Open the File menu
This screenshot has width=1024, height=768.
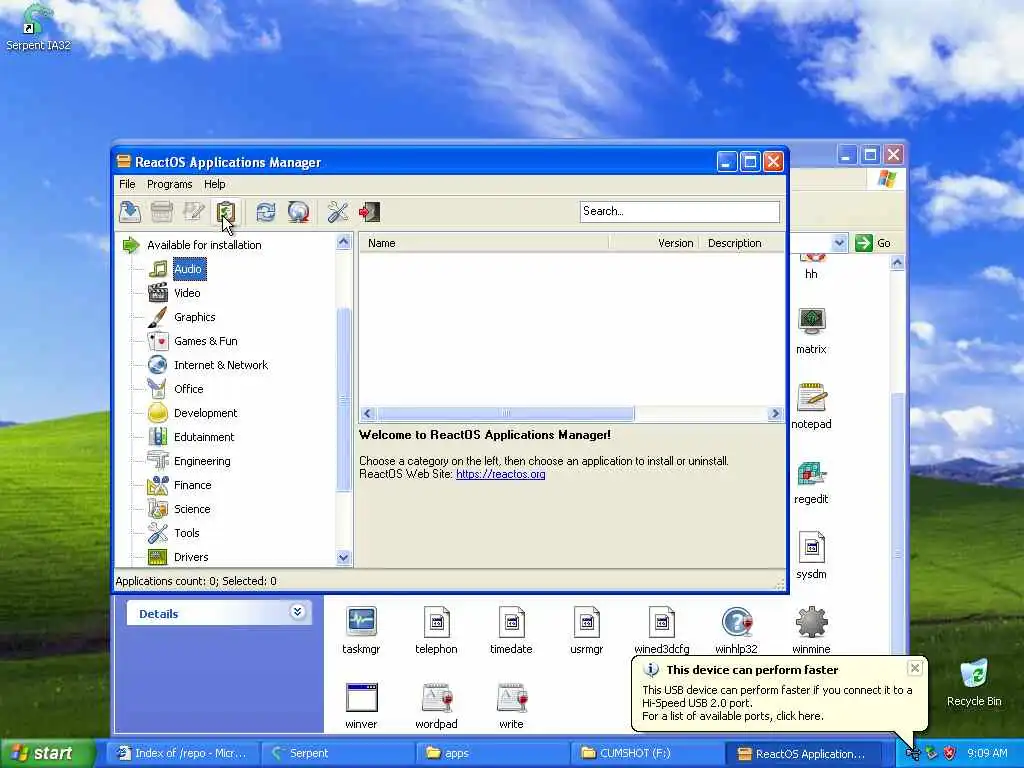pos(127,184)
